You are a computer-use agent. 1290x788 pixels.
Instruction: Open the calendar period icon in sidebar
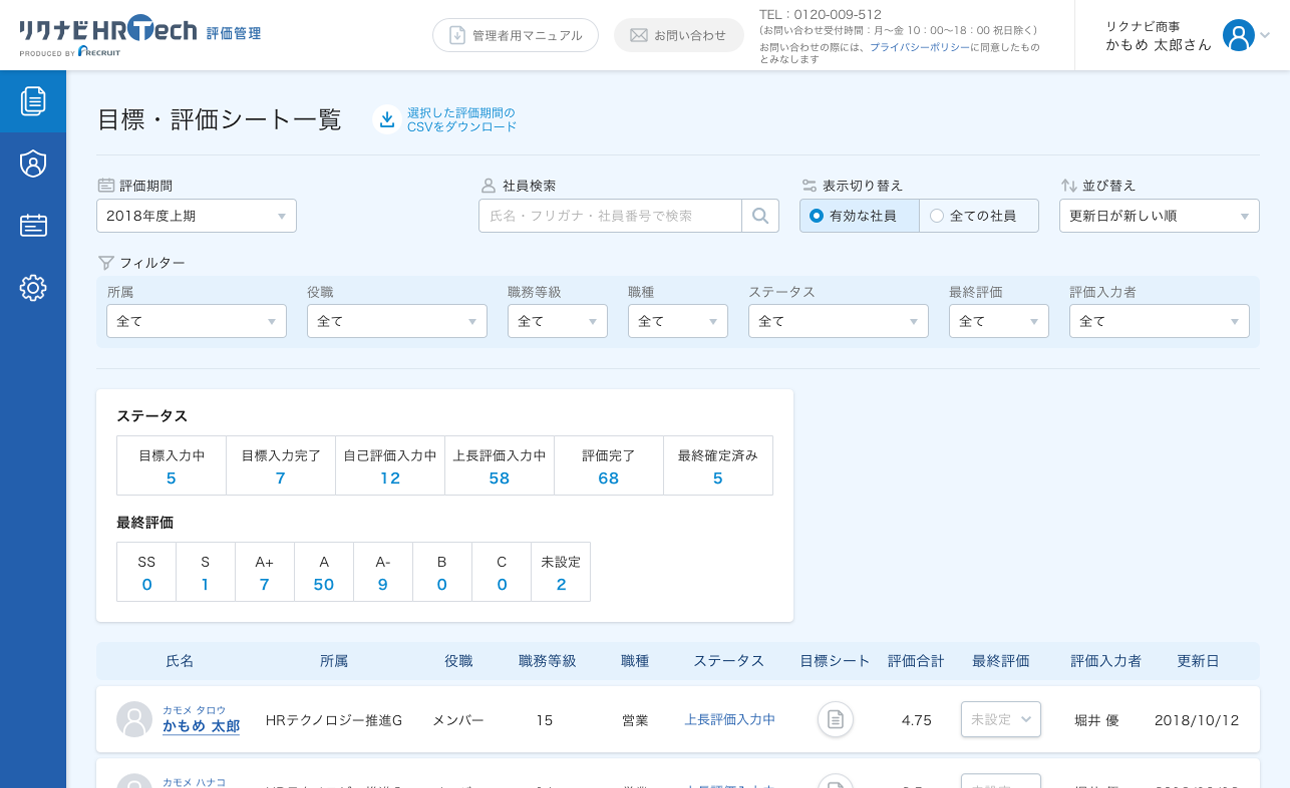(x=33, y=226)
